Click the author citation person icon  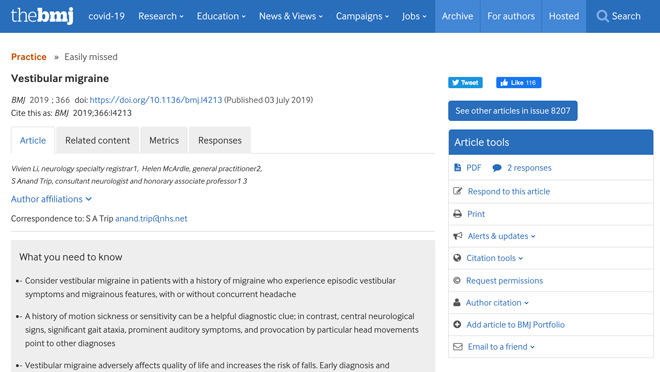tap(457, 302)
